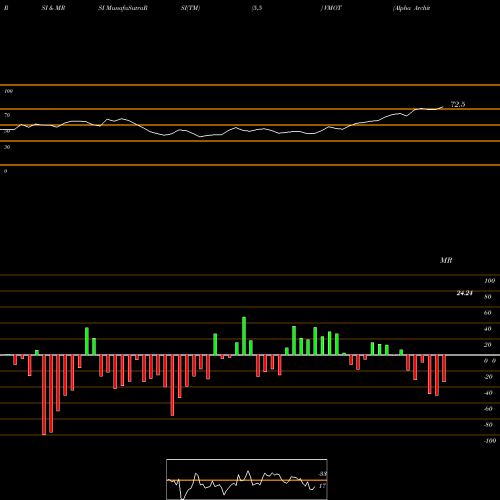Click the -60 label on MR axis
The height and width of the screenshot is (500, 500).
point(488,409)
